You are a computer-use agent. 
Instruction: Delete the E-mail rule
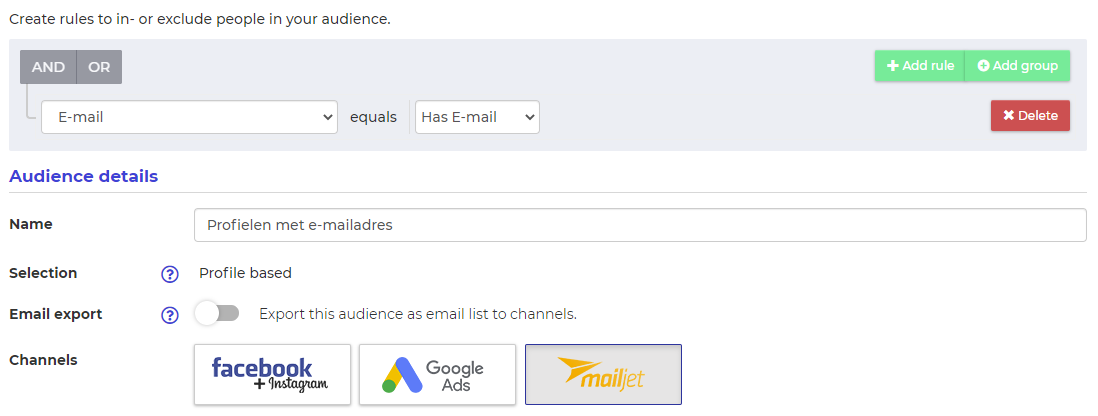(1030, 116)
